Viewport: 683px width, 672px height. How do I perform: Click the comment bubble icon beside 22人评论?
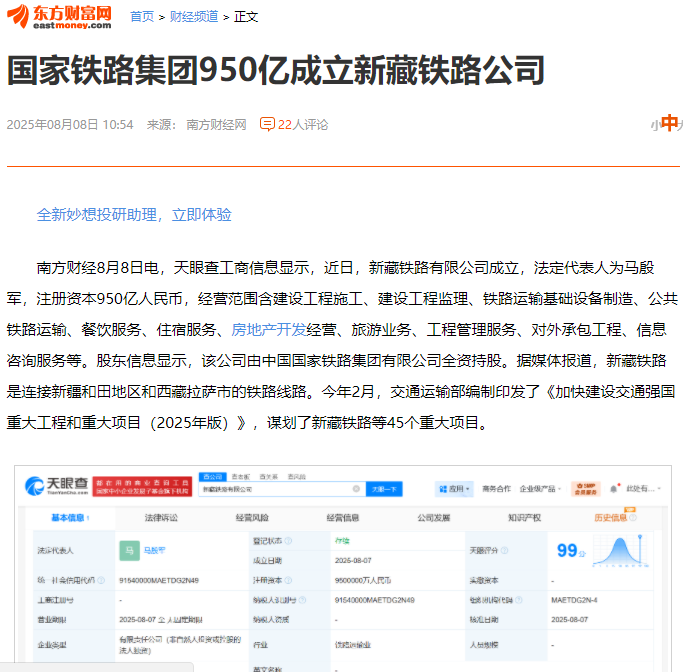tap(267, 124)
